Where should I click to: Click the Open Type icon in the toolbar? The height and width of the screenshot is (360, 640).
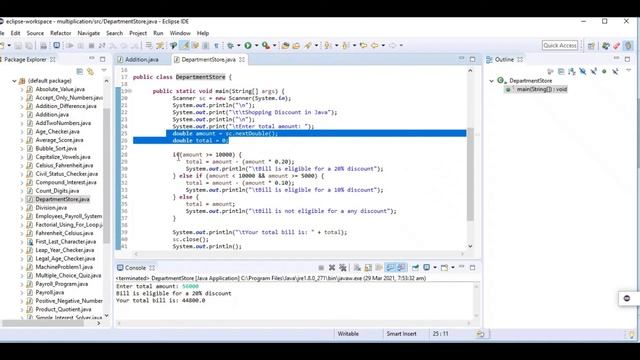[285, 45]
